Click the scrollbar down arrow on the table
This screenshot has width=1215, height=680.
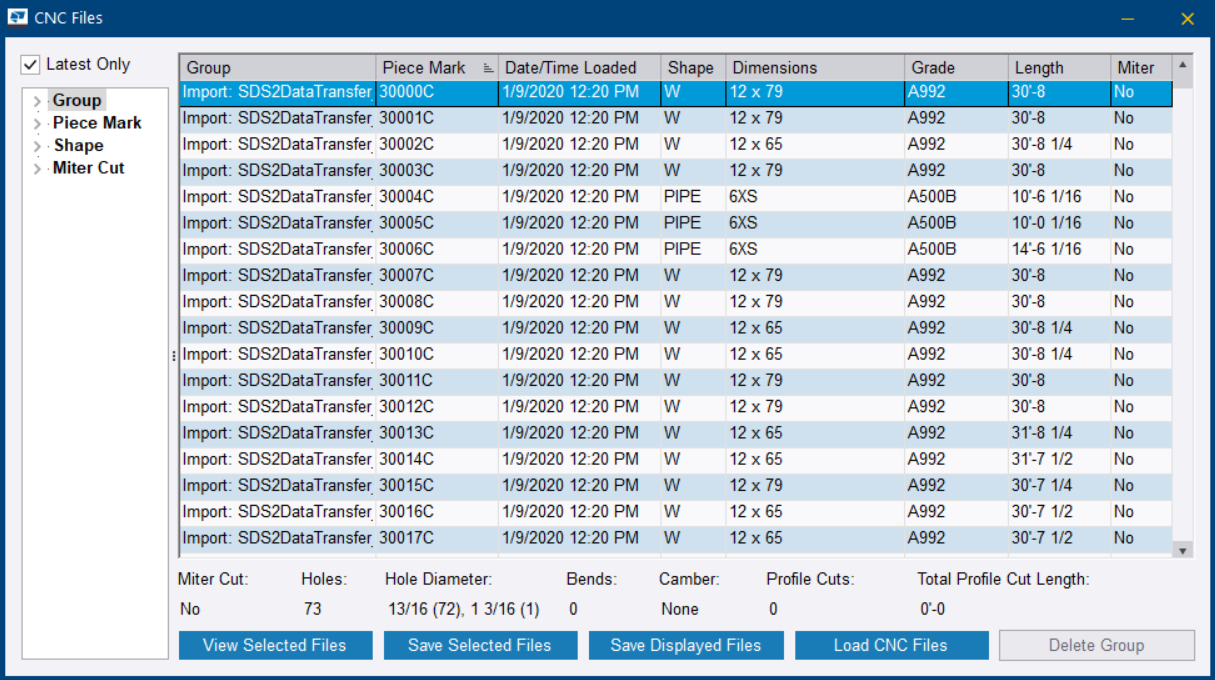pos(1182,549)
